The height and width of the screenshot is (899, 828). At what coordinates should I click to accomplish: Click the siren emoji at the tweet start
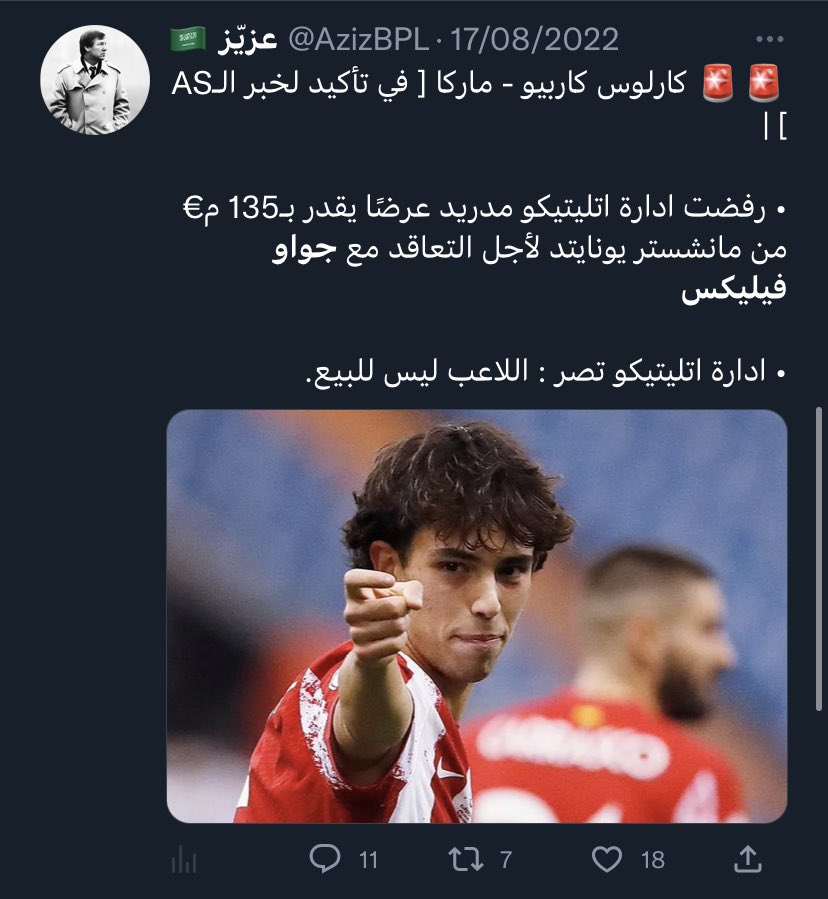[x=764, y=83]
